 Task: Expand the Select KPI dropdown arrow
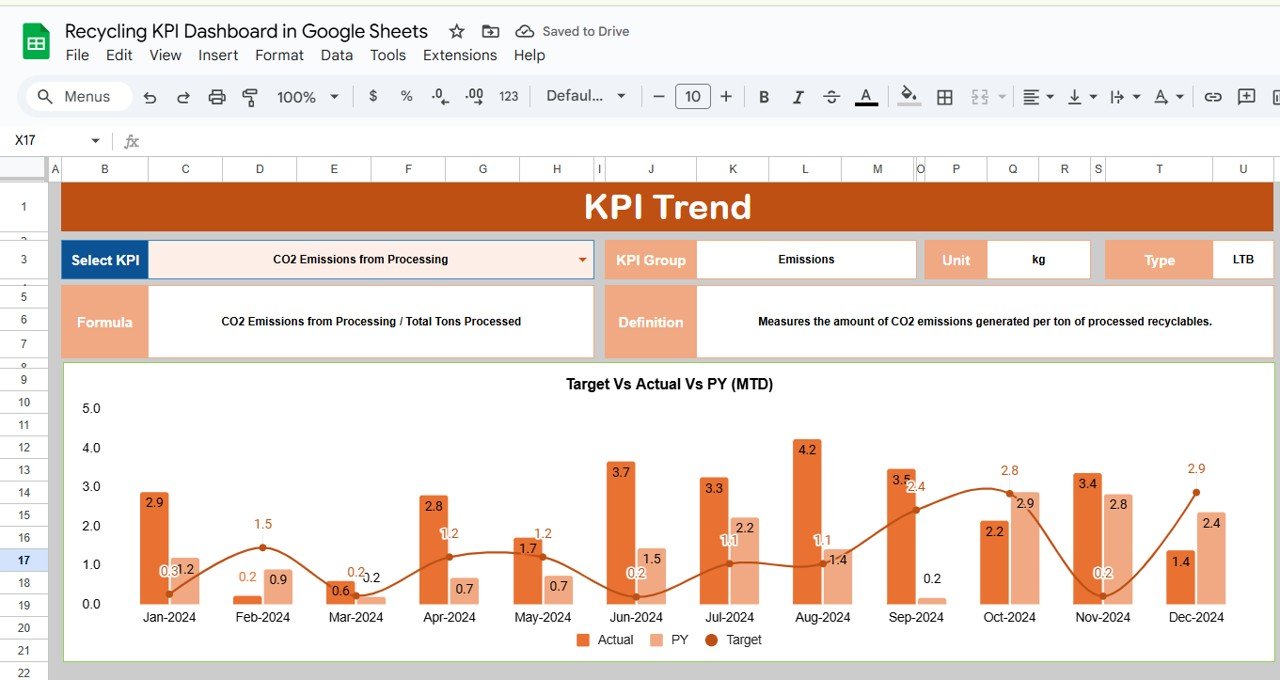(x=582, y=260)
